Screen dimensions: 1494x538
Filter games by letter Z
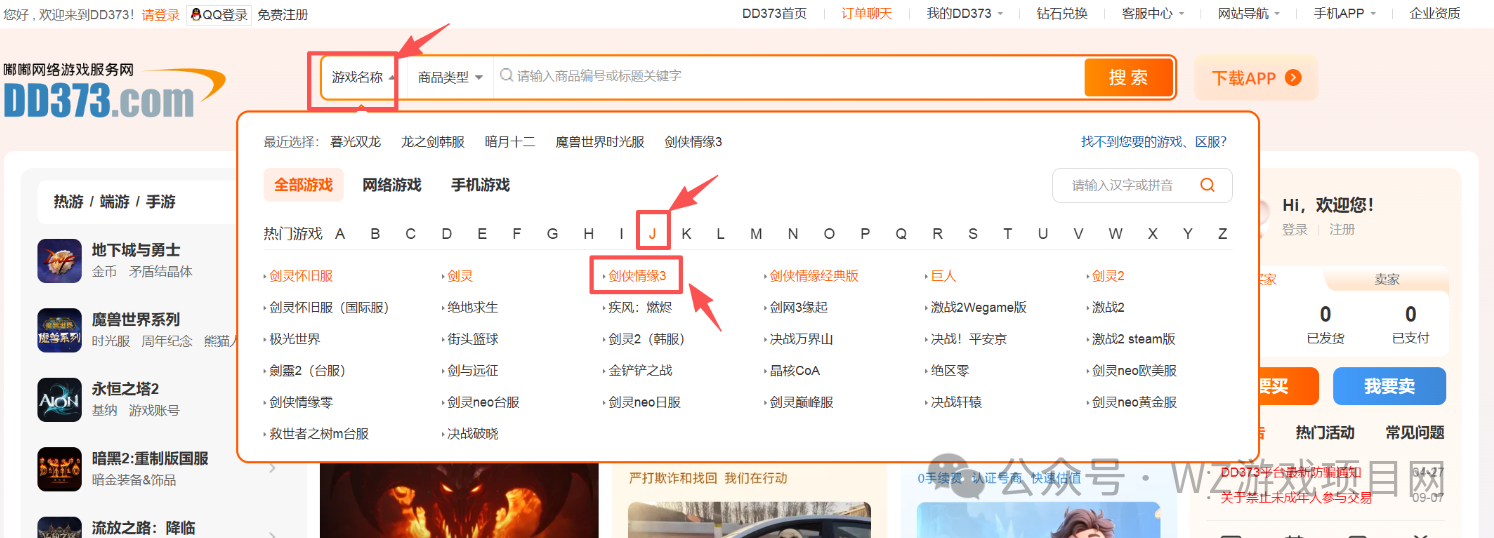click(x=1222, y=233)
